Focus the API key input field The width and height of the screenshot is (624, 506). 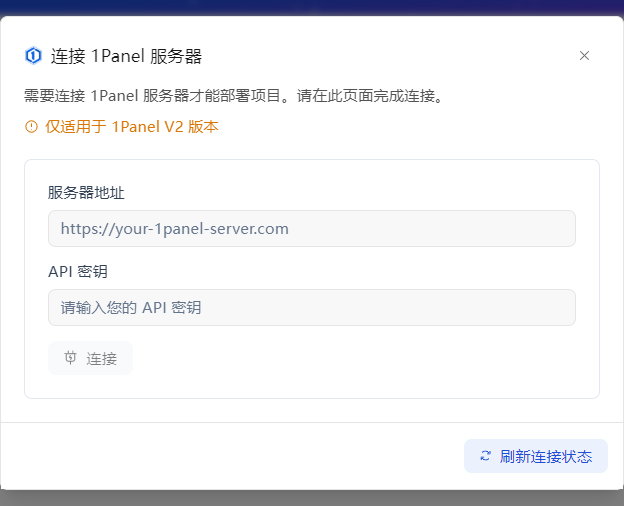coord(312,307)
